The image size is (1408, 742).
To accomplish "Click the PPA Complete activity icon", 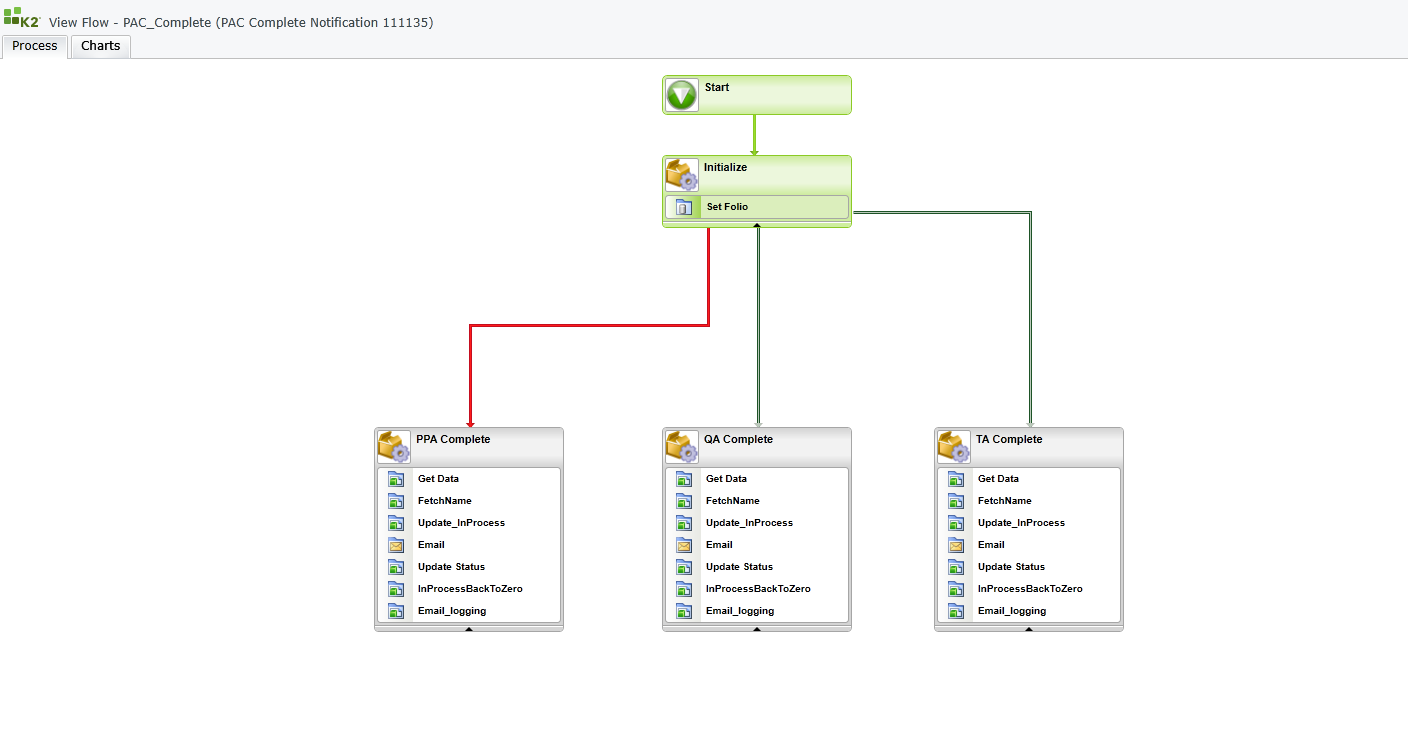I will point(394,446).
